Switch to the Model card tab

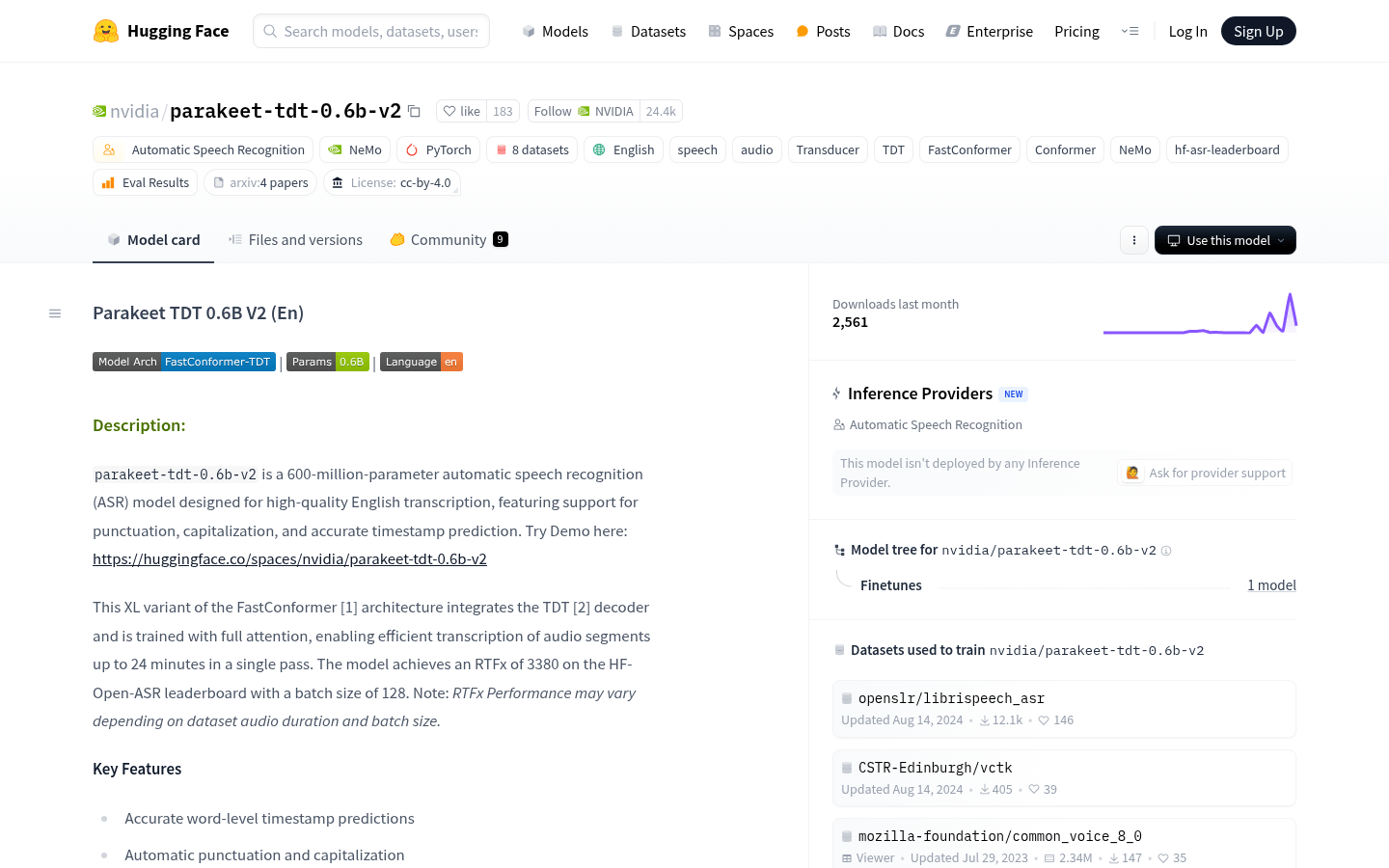click(153, 240)
